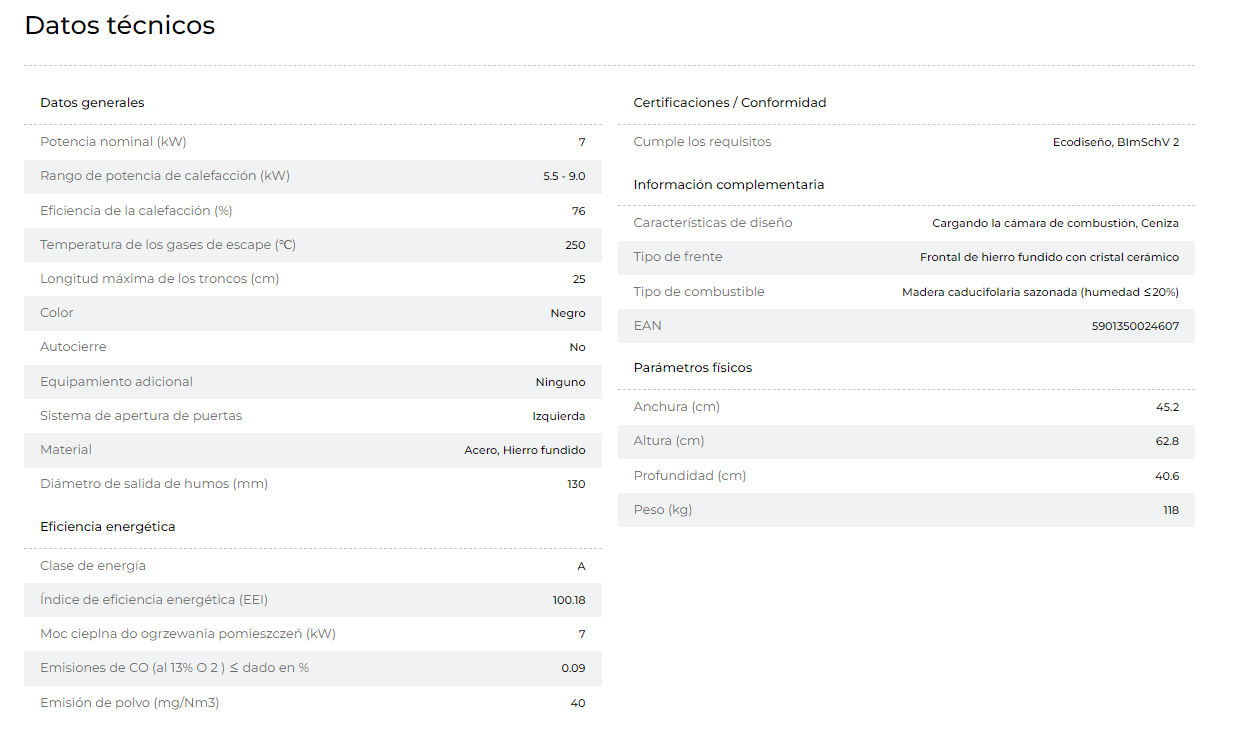Click the 'Anchura (cm)' label

[x=677, y=407]
